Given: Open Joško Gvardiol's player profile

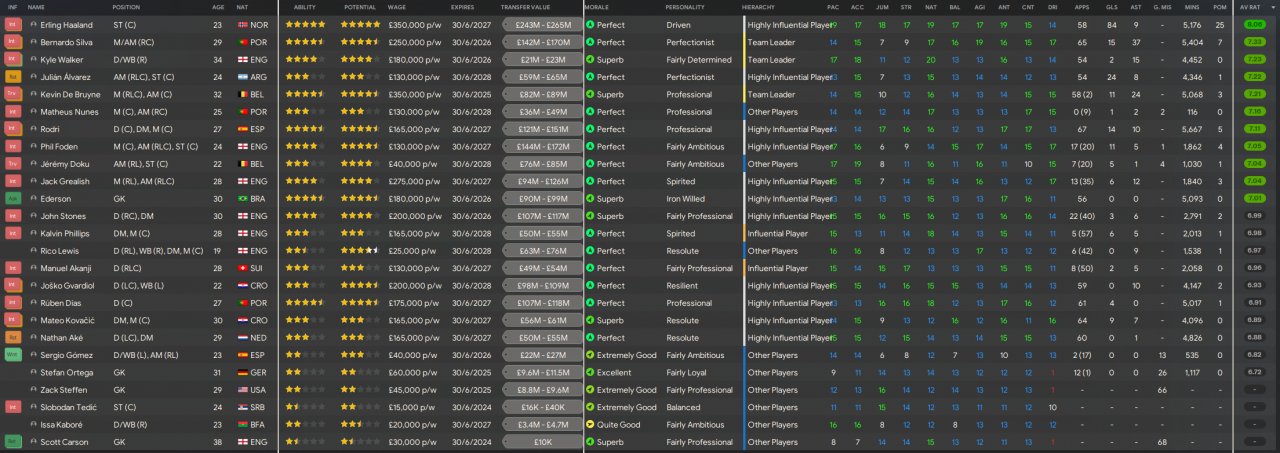Looking at the screenshot, I should click(67, 285).
